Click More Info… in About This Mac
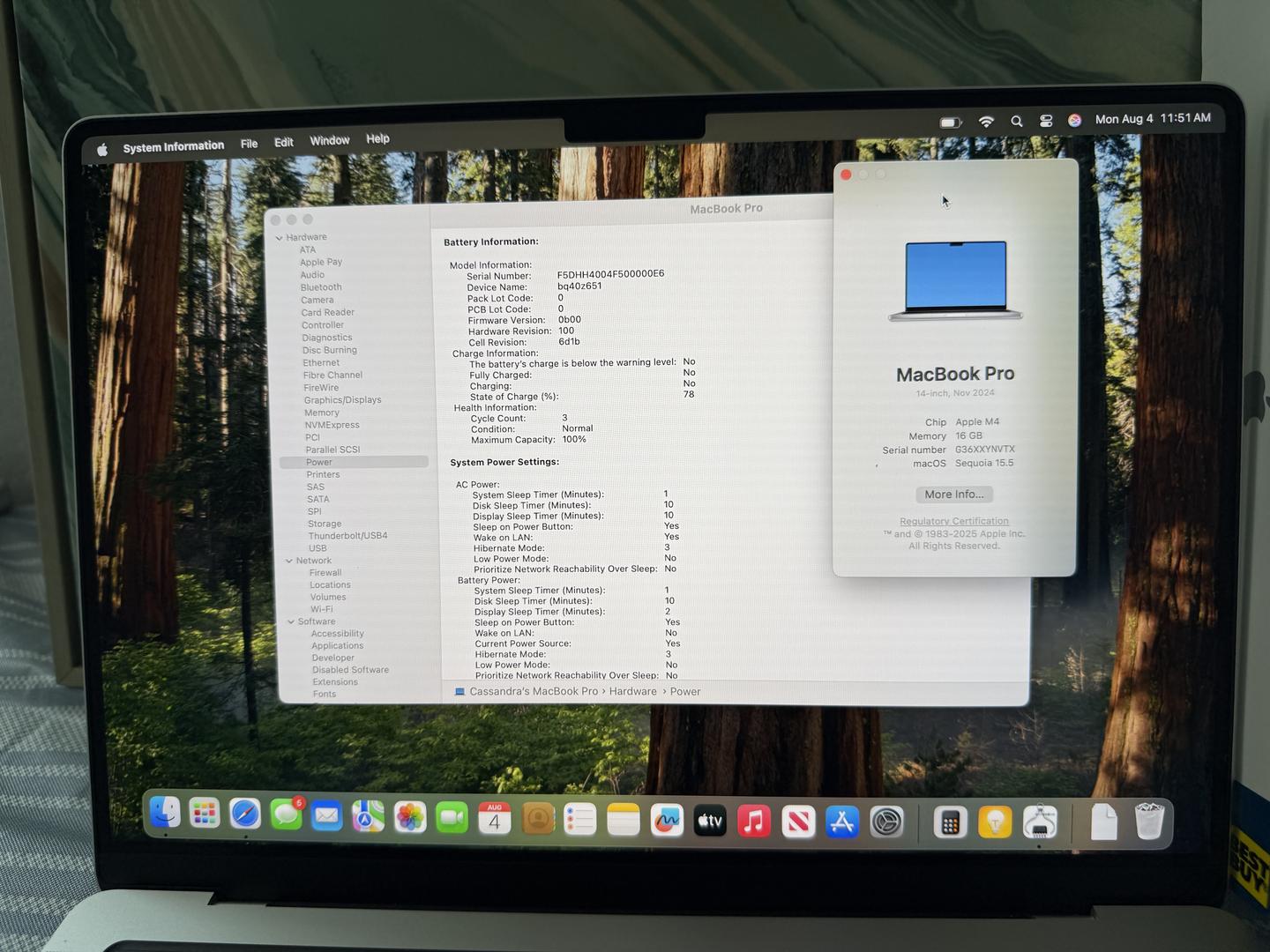1270x952 pixels. point(954,495)
